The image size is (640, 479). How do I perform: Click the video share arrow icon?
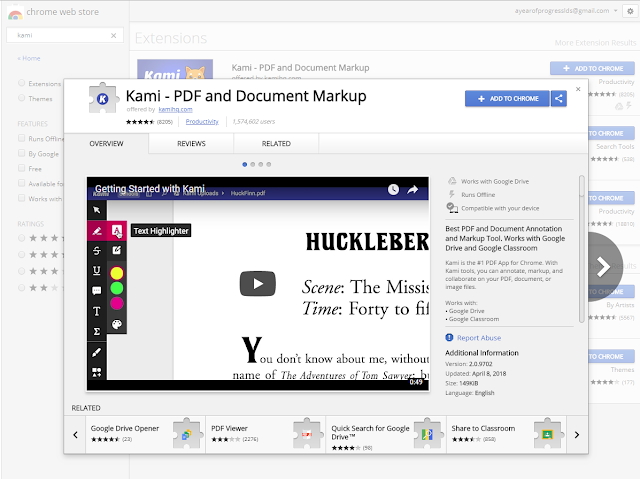(413, 189)
